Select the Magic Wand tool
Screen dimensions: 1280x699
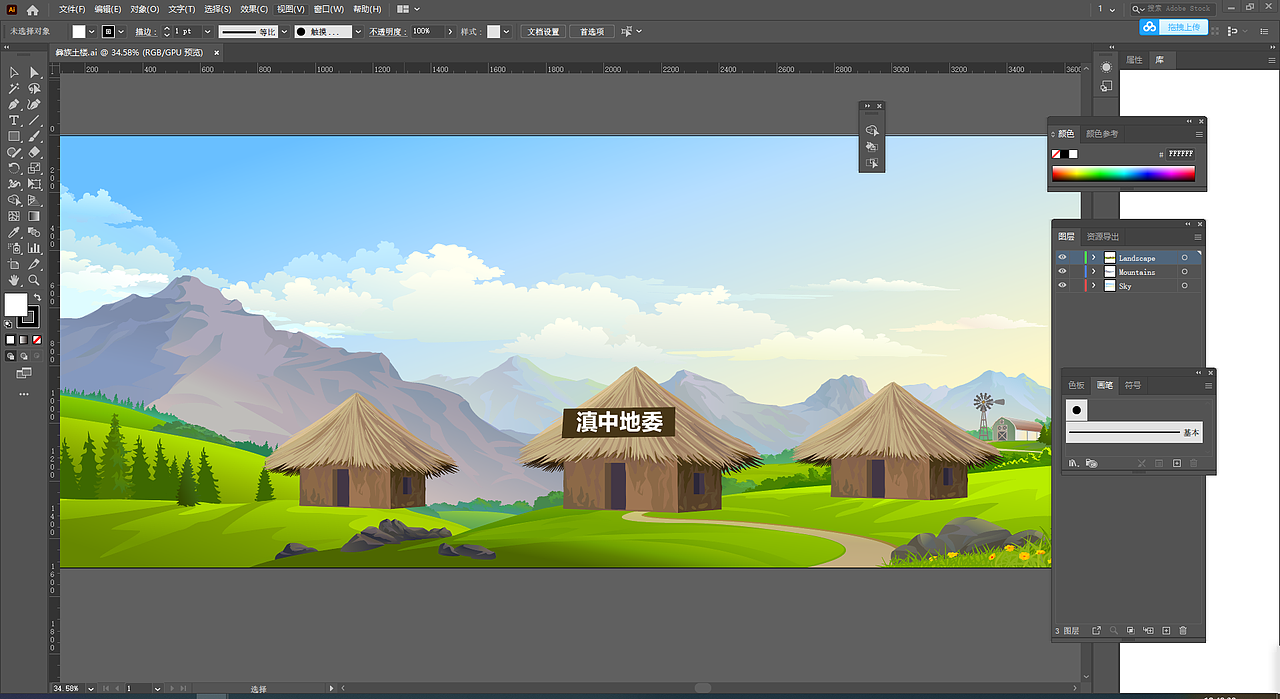point(14,88)
